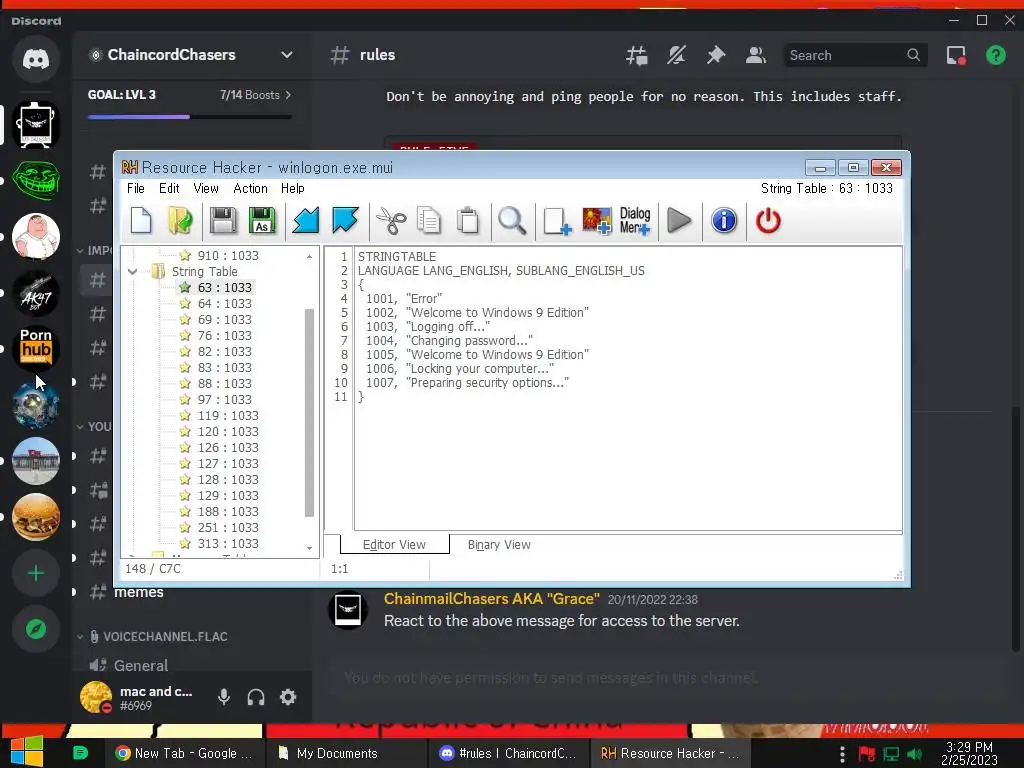This screenshot has width=1024, height=768.
Task: Open Discord direct messages home icon
Action: [x=36, y=59]
